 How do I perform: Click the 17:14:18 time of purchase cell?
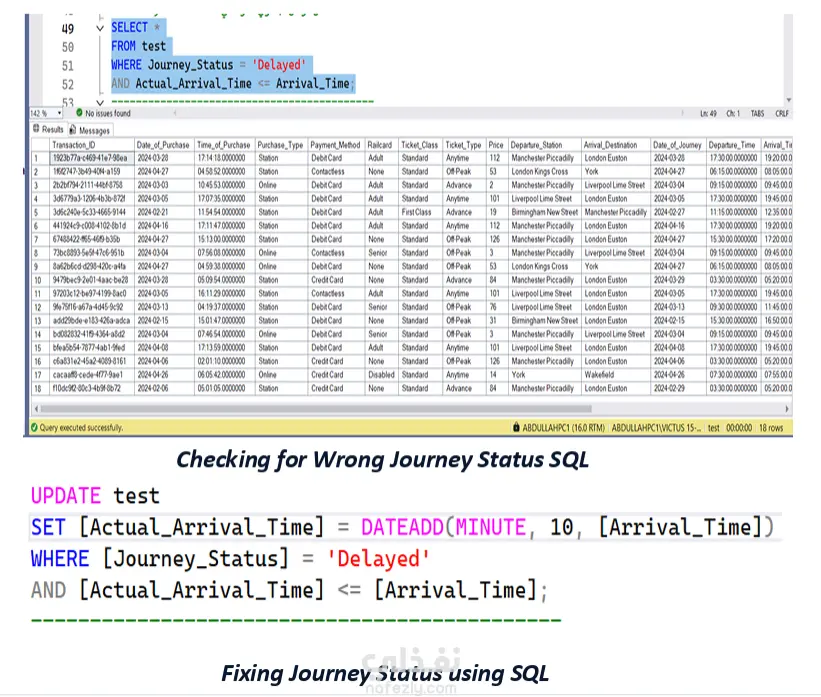(x=224, y=158)
